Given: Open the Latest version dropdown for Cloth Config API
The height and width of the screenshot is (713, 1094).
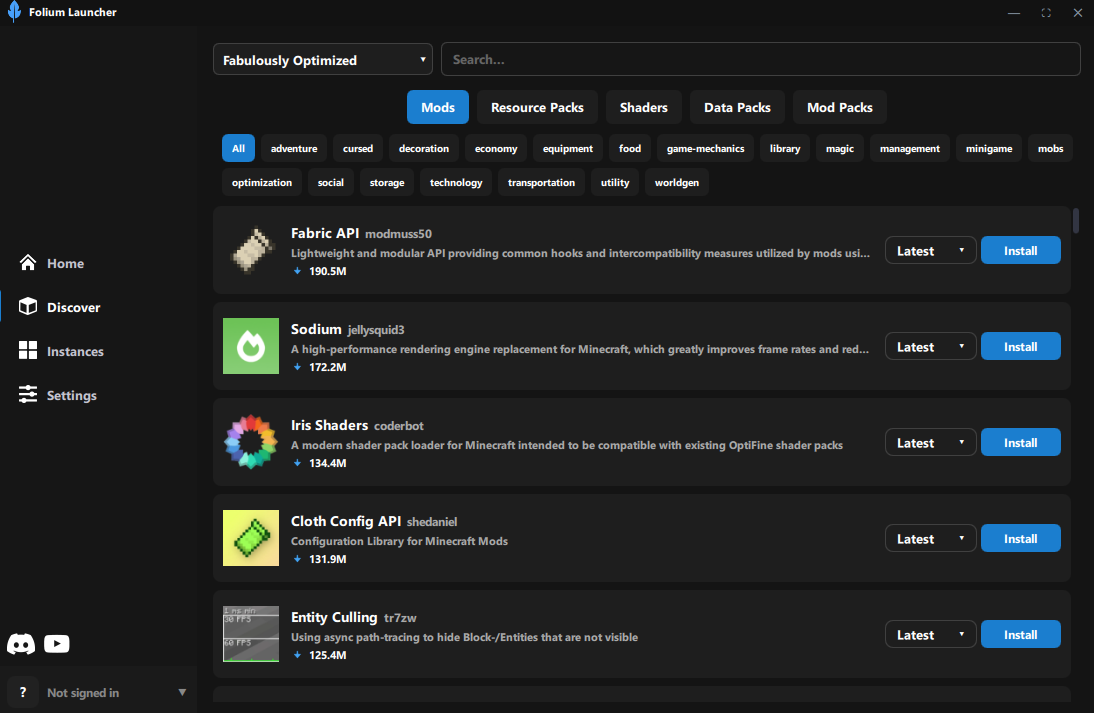Looking at the screenshot, I should pos(930,539).
